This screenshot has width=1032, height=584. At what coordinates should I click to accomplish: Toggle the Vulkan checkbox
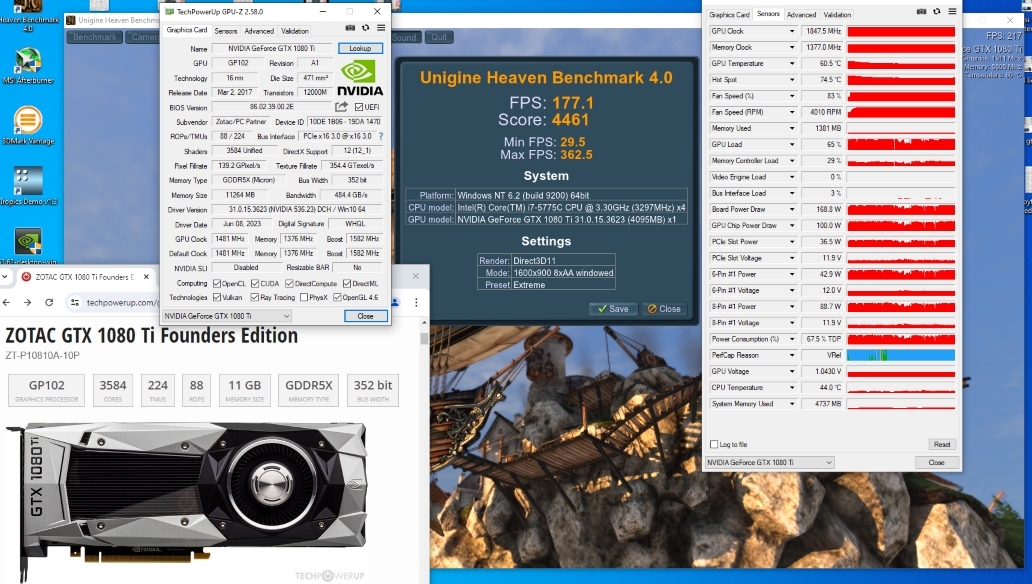click(217, 298)
